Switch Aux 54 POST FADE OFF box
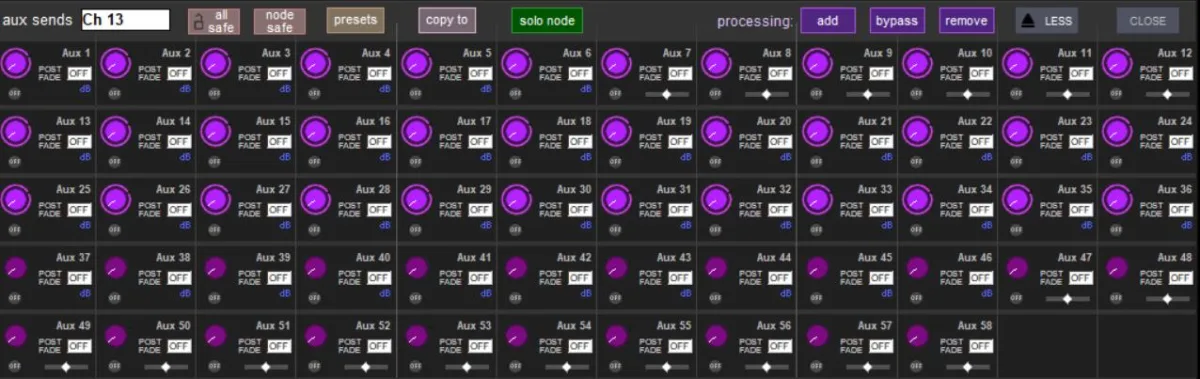The width and height of the screenshot is (1200, 379). (x=580, y=346)
